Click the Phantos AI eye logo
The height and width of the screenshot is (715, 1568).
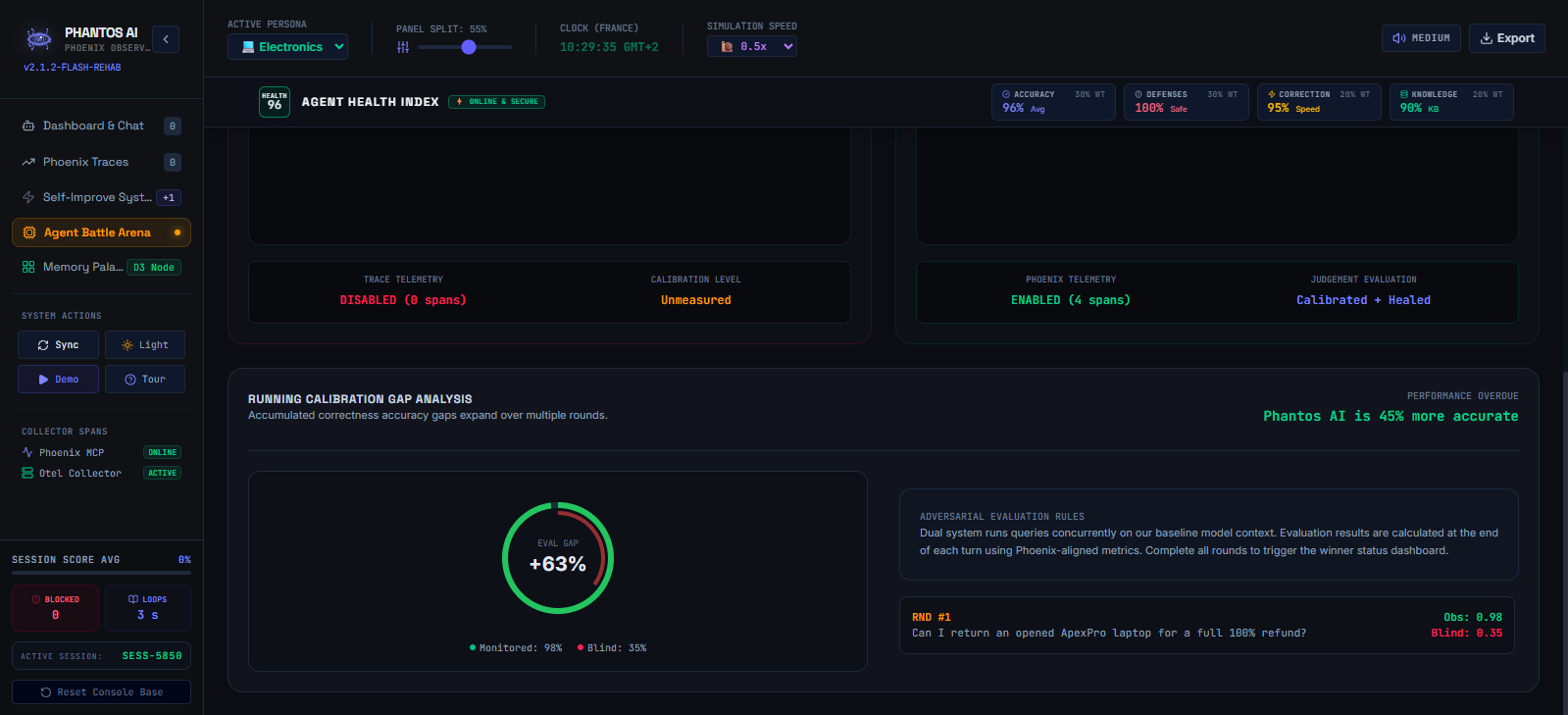pos(39,39)
